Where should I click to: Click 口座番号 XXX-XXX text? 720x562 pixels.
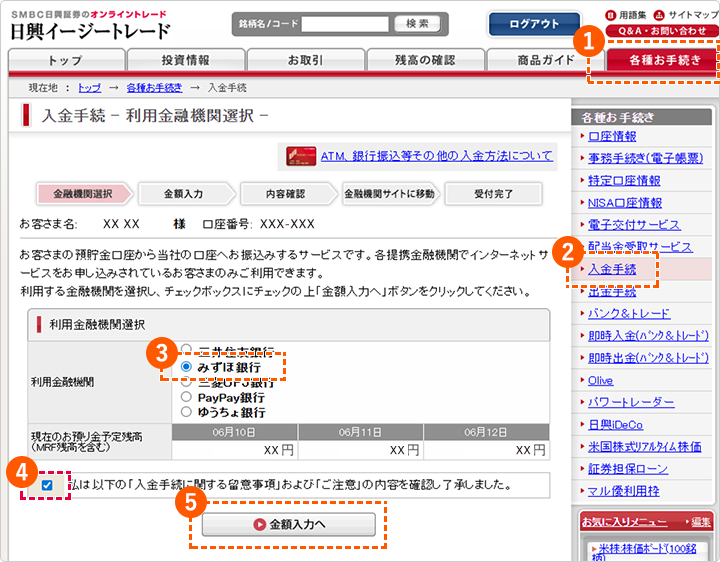pyautogui.click(x=259, y=224)
